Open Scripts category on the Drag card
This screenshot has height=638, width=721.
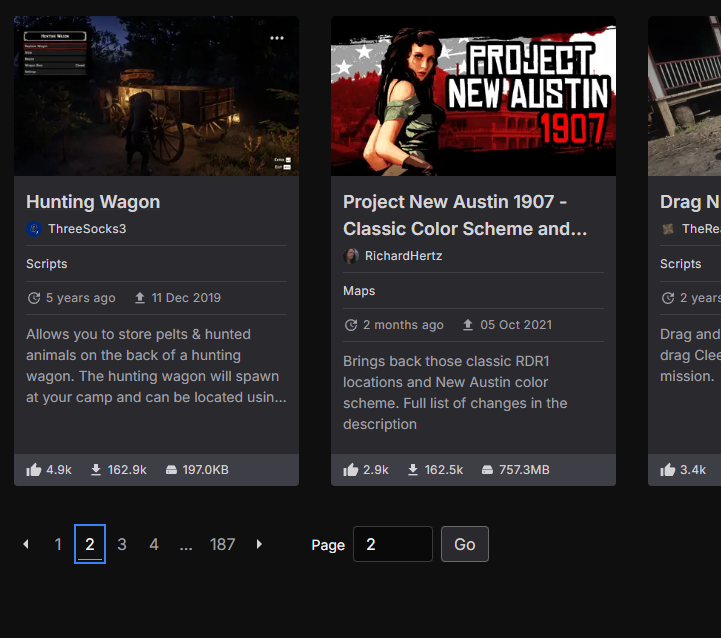click(681, 264)
